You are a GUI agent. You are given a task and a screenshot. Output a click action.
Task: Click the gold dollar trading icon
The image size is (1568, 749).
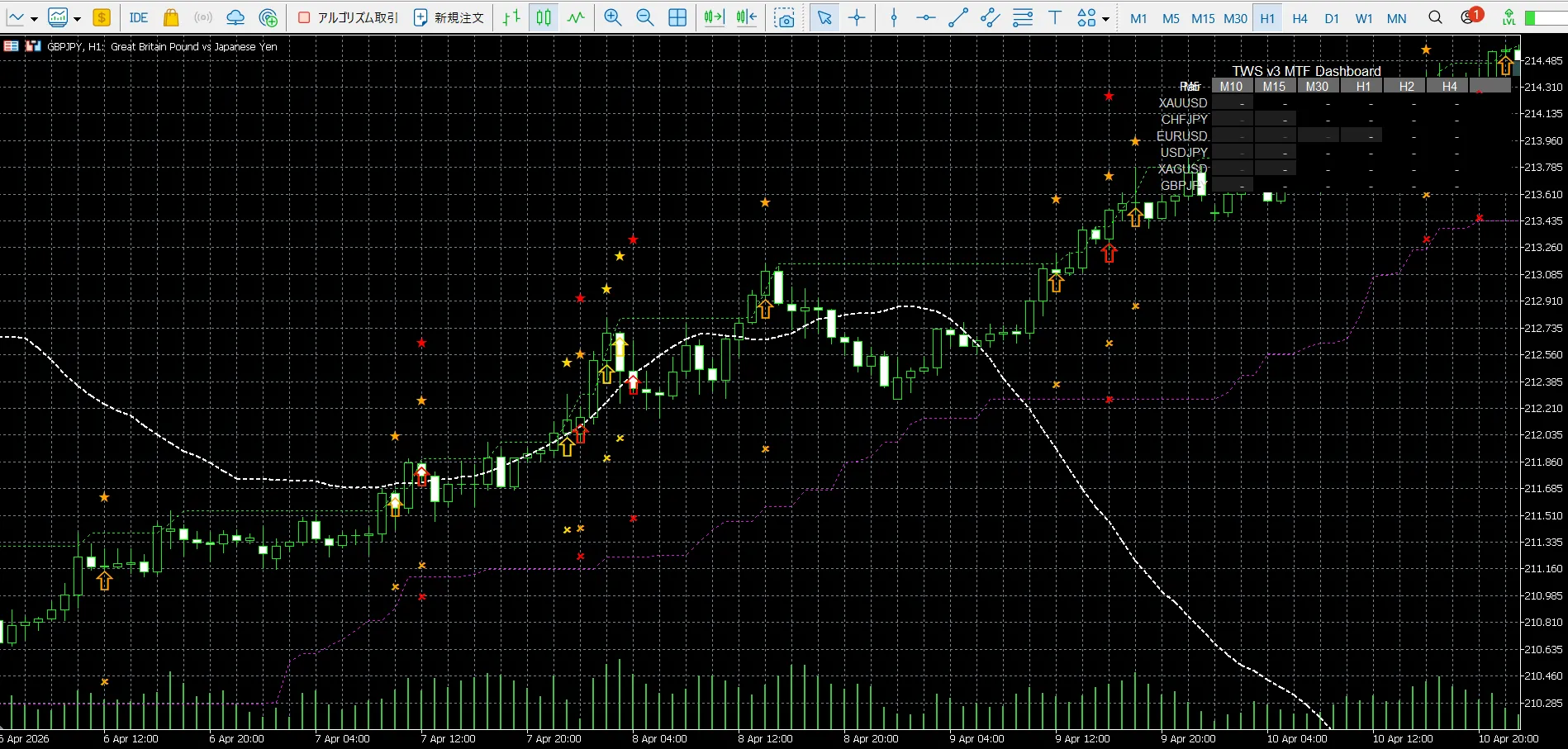click(102, 17)
